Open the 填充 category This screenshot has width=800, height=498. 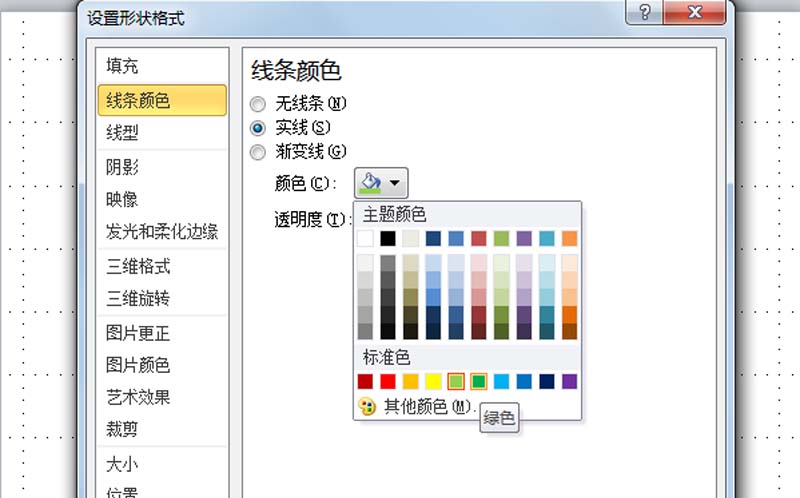[x=162, y=66]
